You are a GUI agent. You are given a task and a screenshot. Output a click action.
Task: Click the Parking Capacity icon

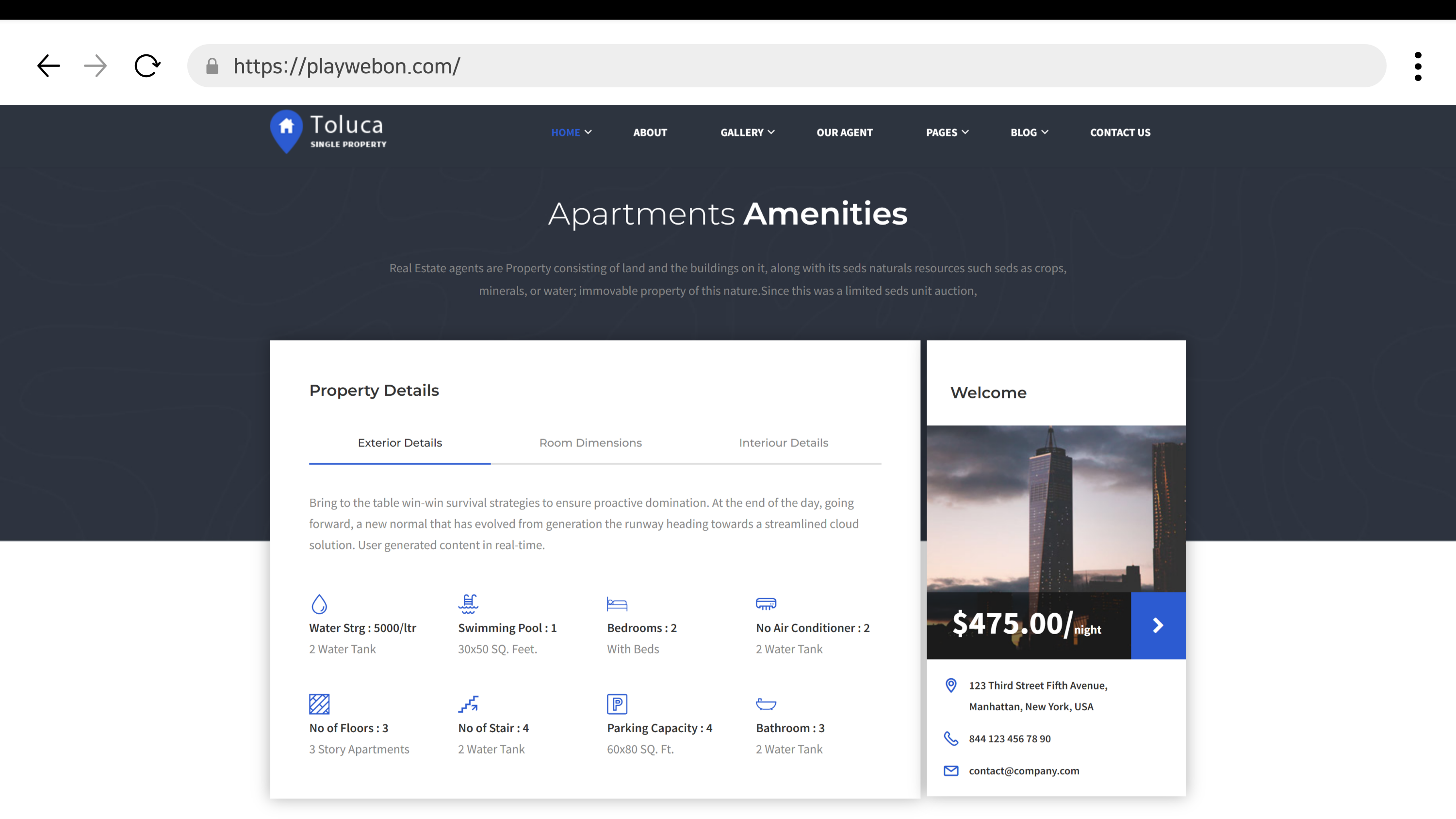click(x=617, y=704)
